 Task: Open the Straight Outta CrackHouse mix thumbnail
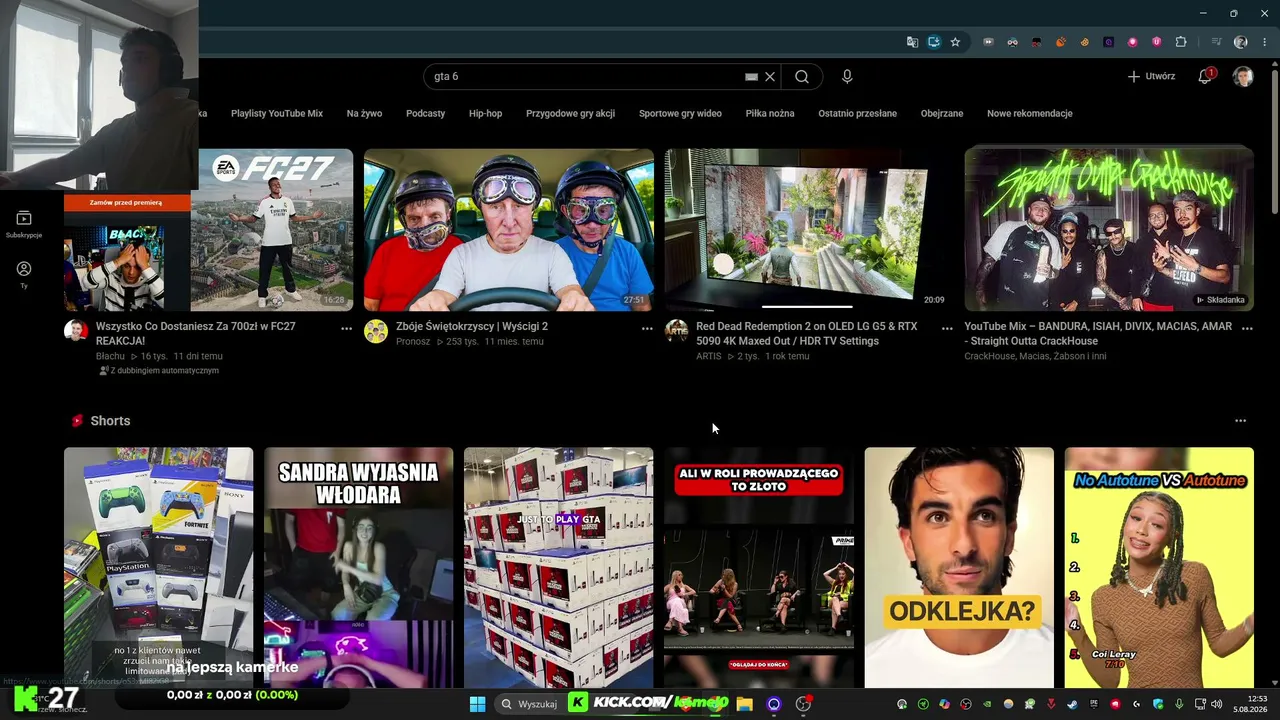(1109, 230)
